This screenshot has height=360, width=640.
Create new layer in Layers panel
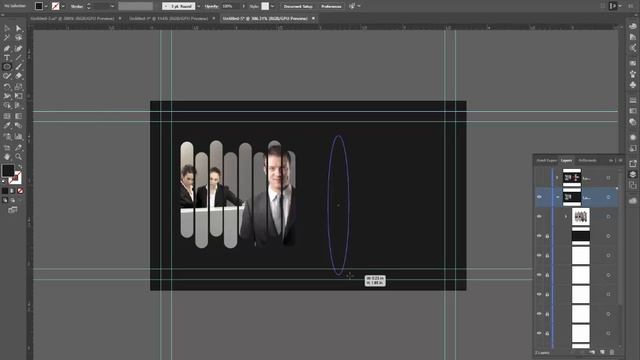click(x=602, y=352)
